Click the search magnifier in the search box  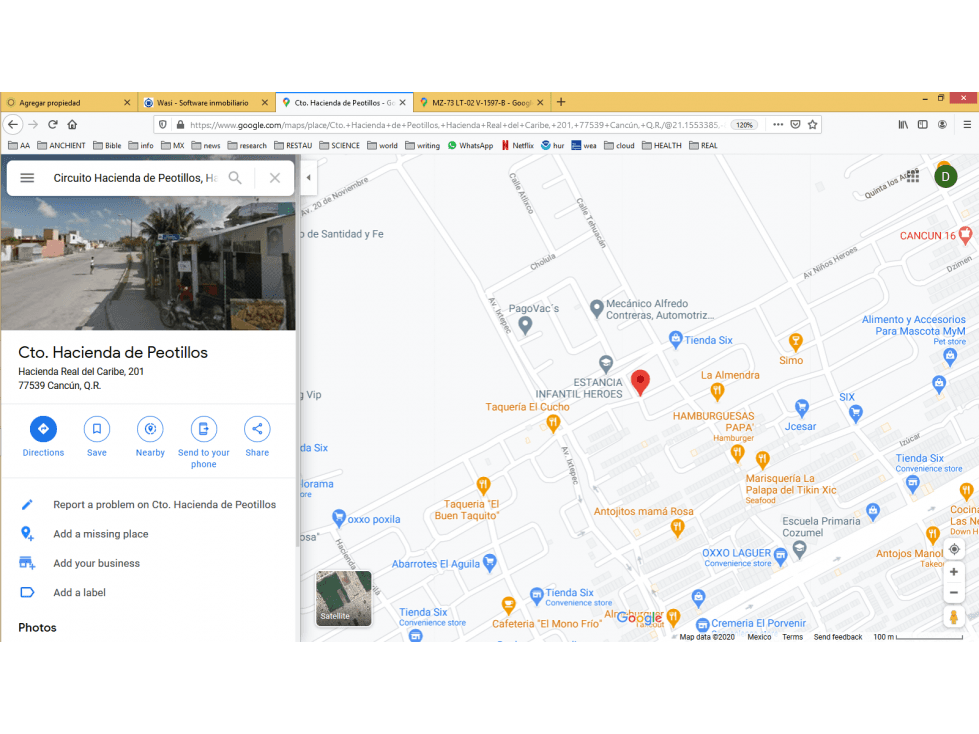click(235, 178)
